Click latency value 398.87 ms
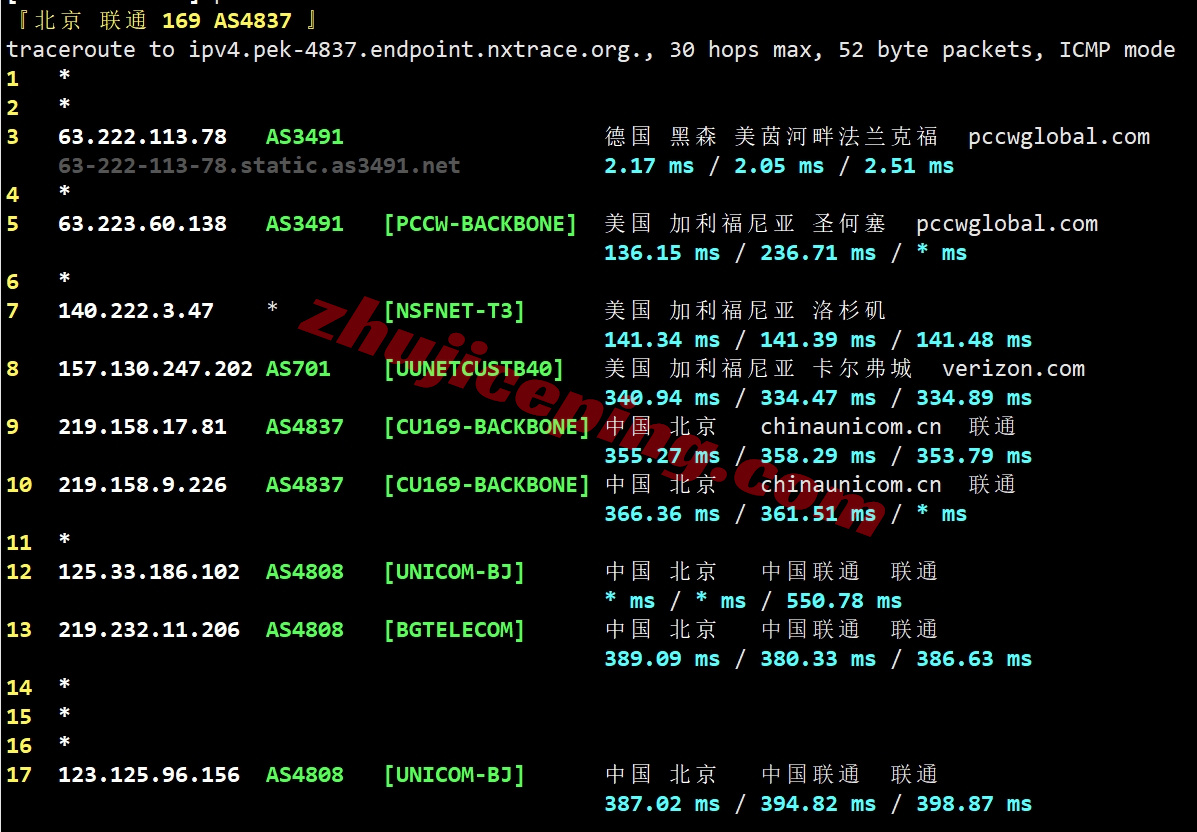 click(974, 805)
